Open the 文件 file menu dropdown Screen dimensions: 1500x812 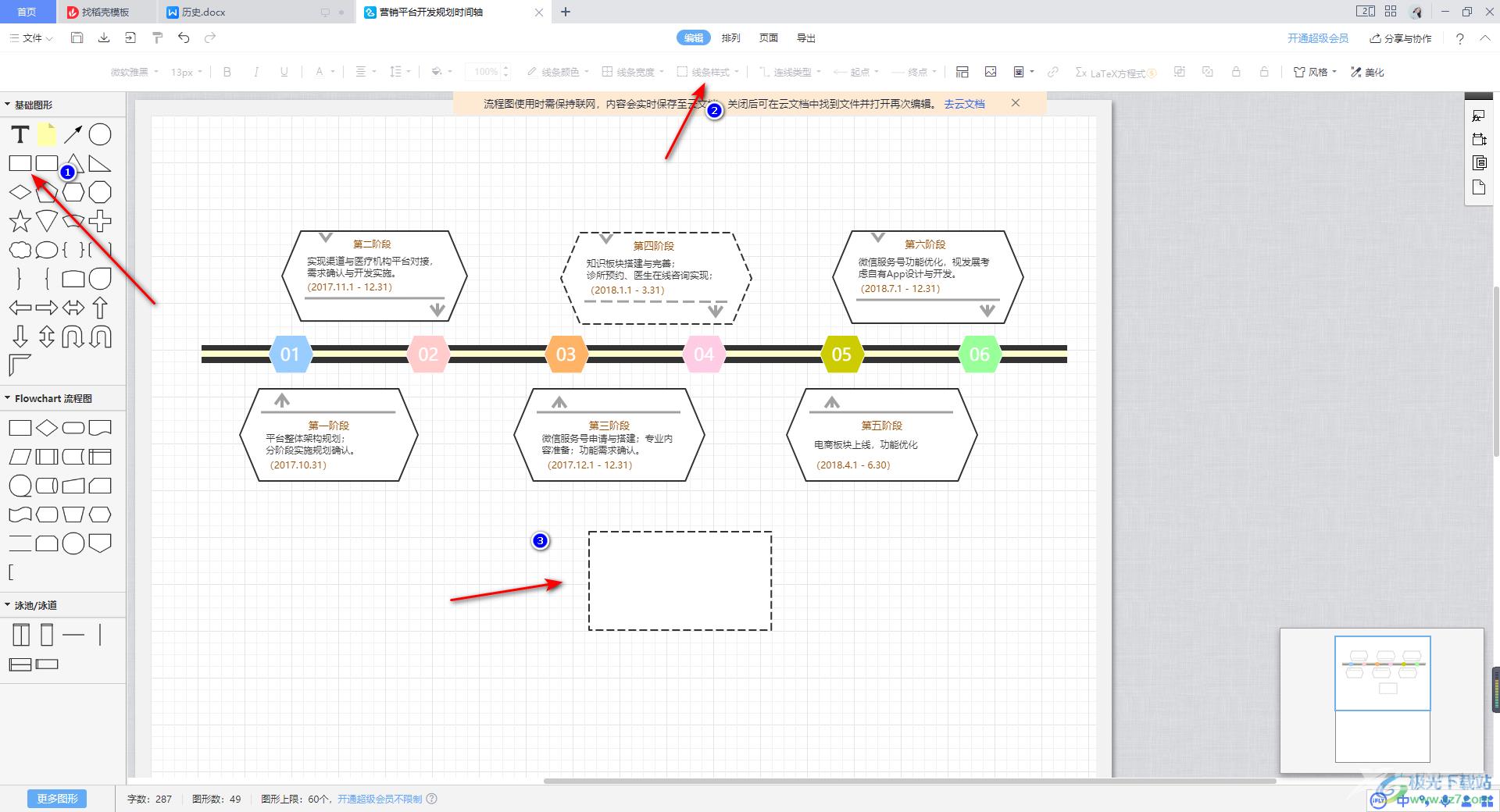tap(31, 37)
